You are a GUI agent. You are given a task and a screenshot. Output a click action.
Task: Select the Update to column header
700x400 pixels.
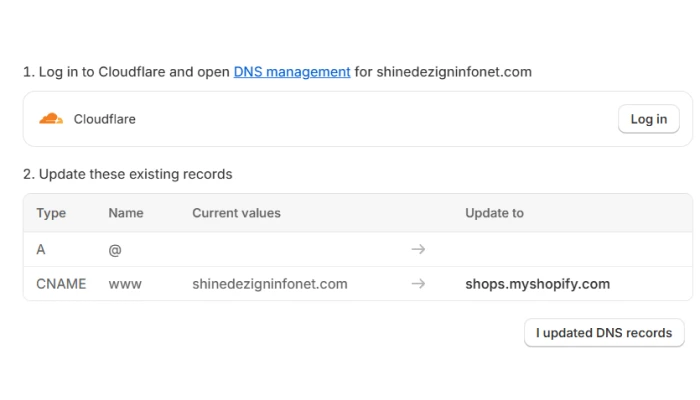click(494, 213)
